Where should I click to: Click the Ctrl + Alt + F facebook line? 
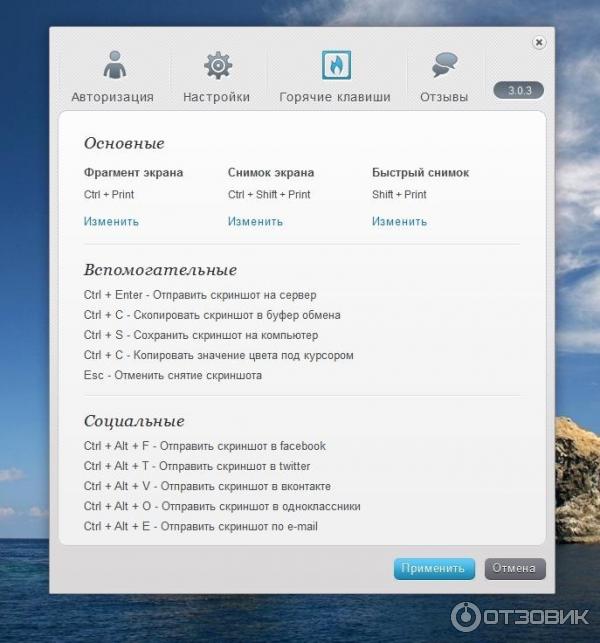pos(204,446)
